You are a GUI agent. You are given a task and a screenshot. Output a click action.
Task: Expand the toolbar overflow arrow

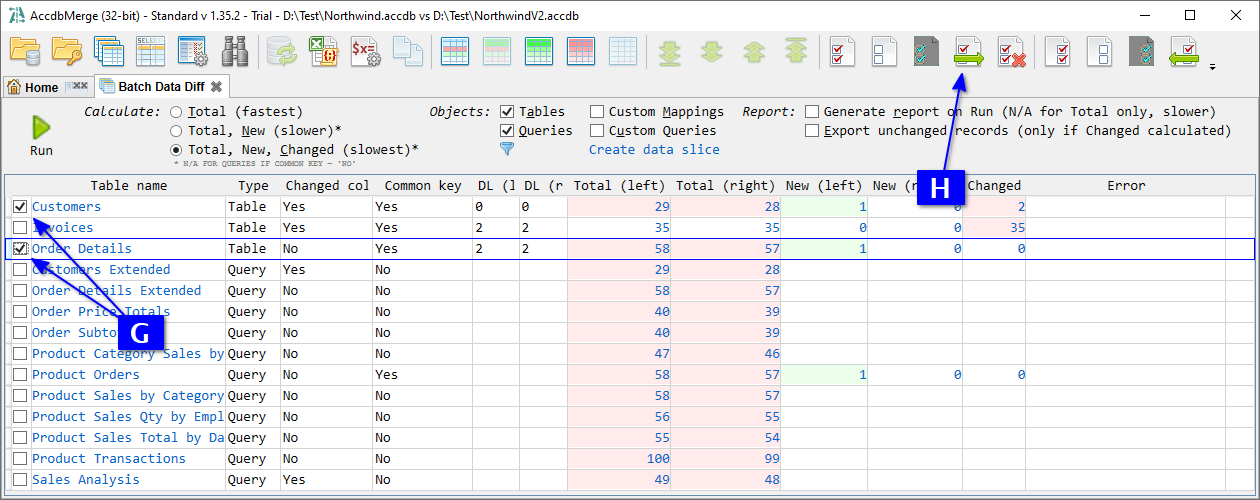click(1213, 68)
